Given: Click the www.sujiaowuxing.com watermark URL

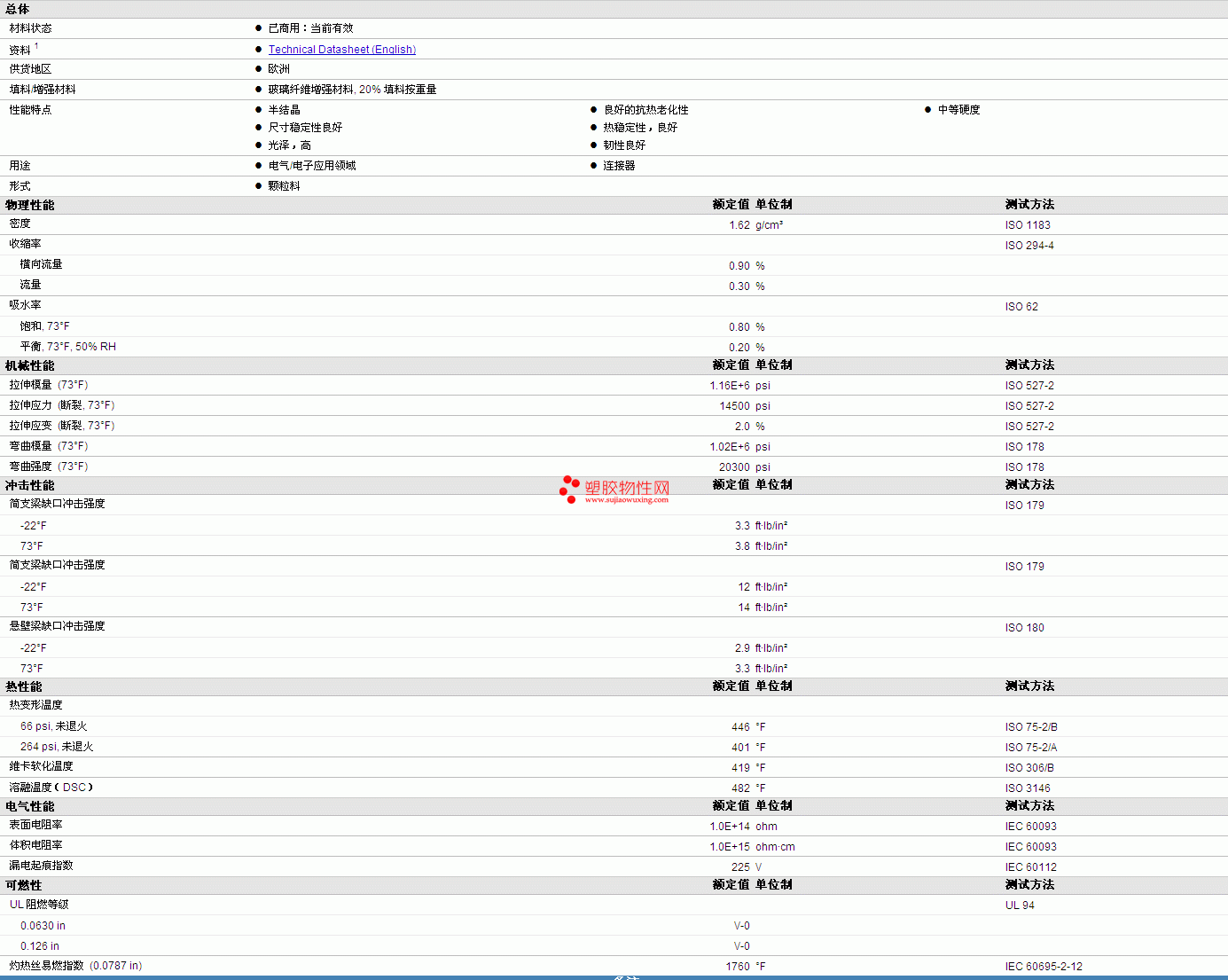Looking at the screenshot, I should 626,500.
